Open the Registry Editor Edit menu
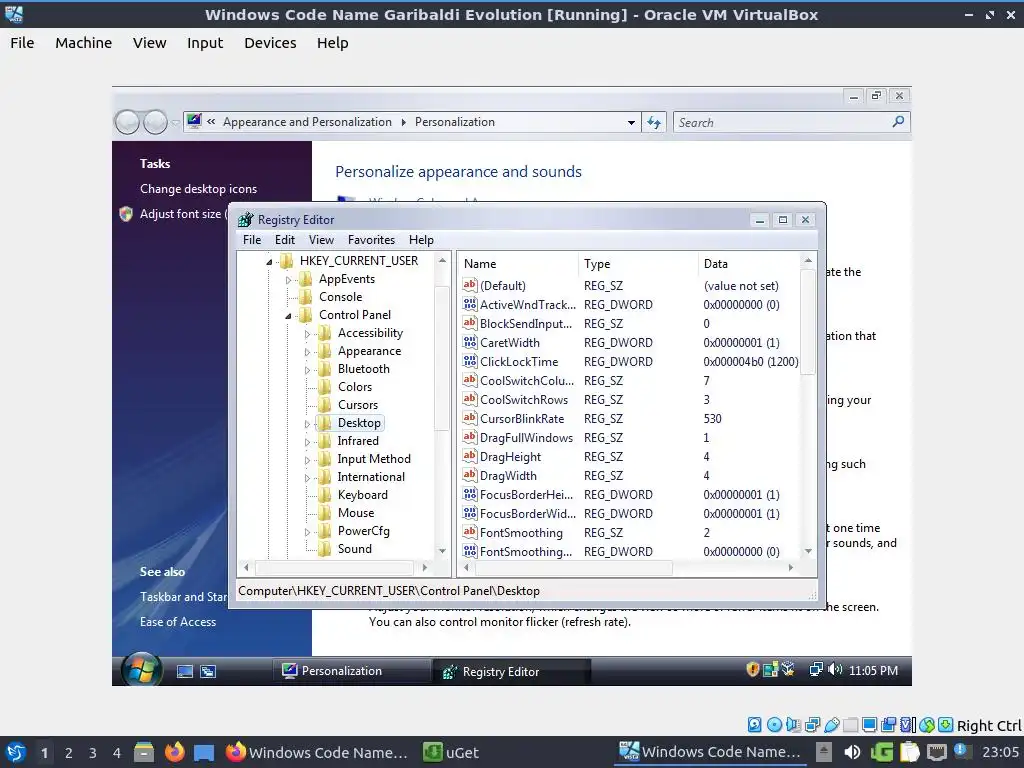Screen dimensions: 1024x768 coord(285,240)
